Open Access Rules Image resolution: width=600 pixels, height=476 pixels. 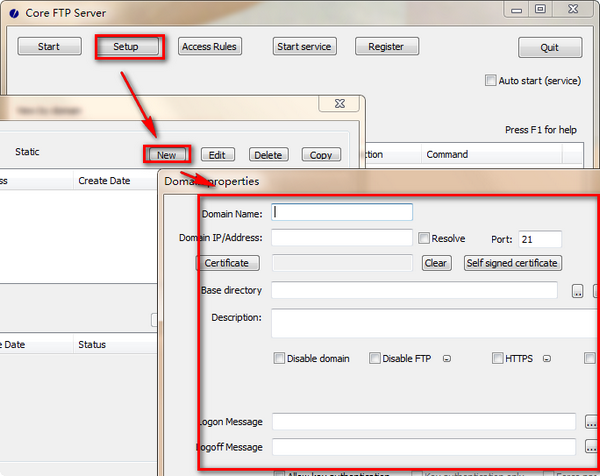211,47
